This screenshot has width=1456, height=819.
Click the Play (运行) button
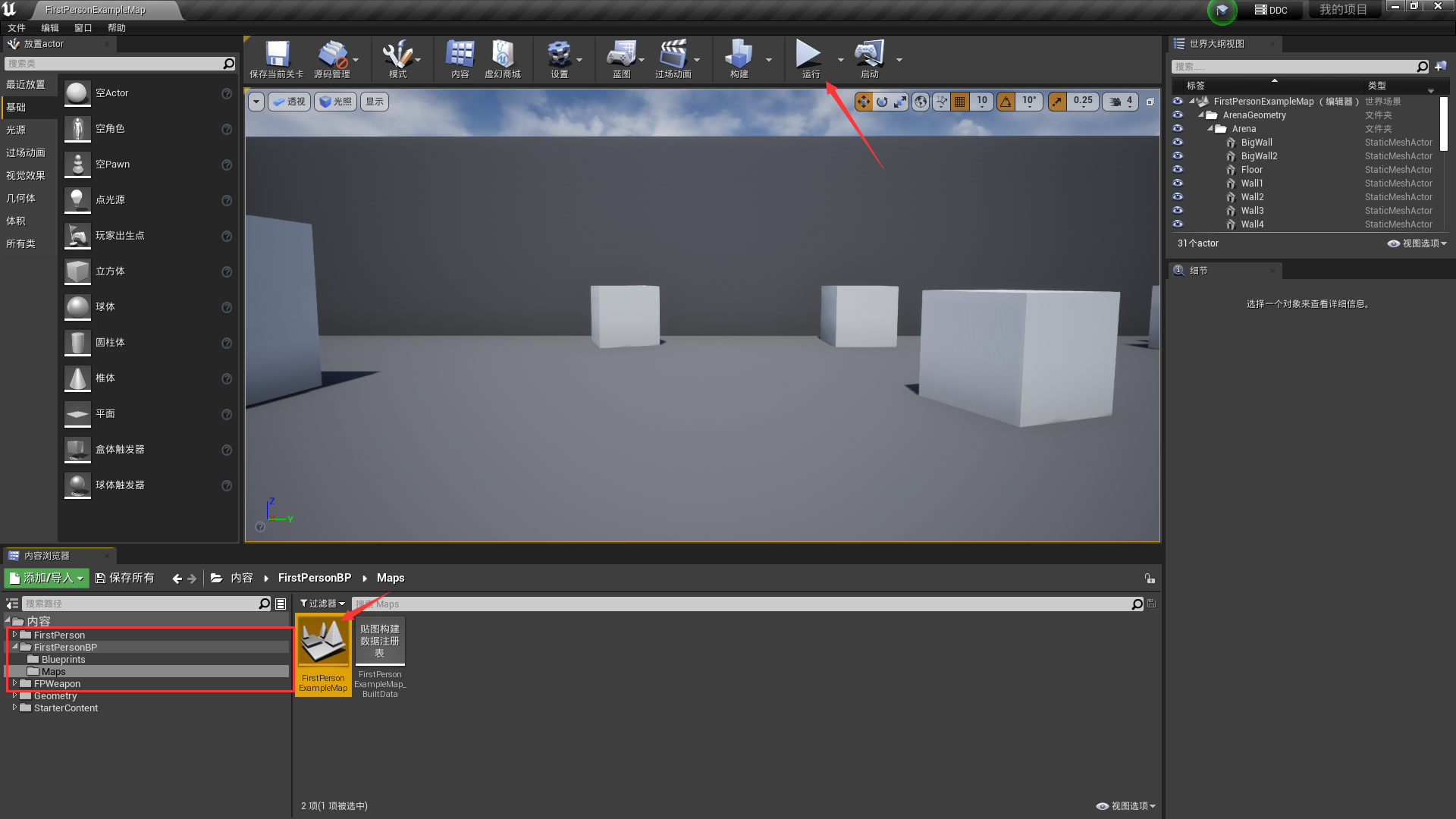coord(810,59)
